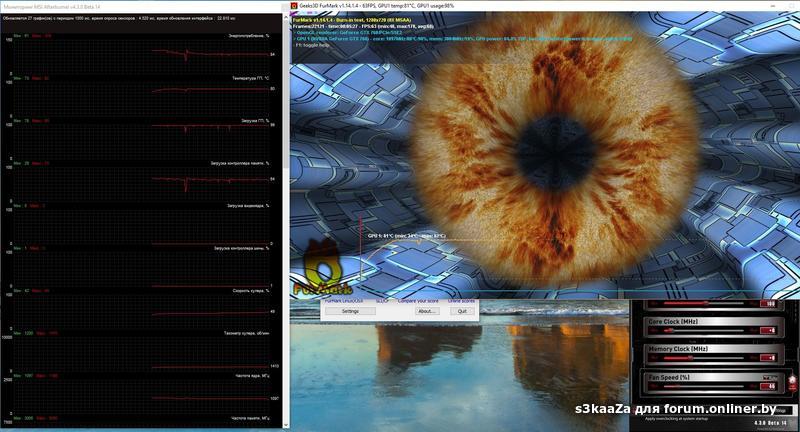Click the Core Clock value field

click(x=768, y=331)
